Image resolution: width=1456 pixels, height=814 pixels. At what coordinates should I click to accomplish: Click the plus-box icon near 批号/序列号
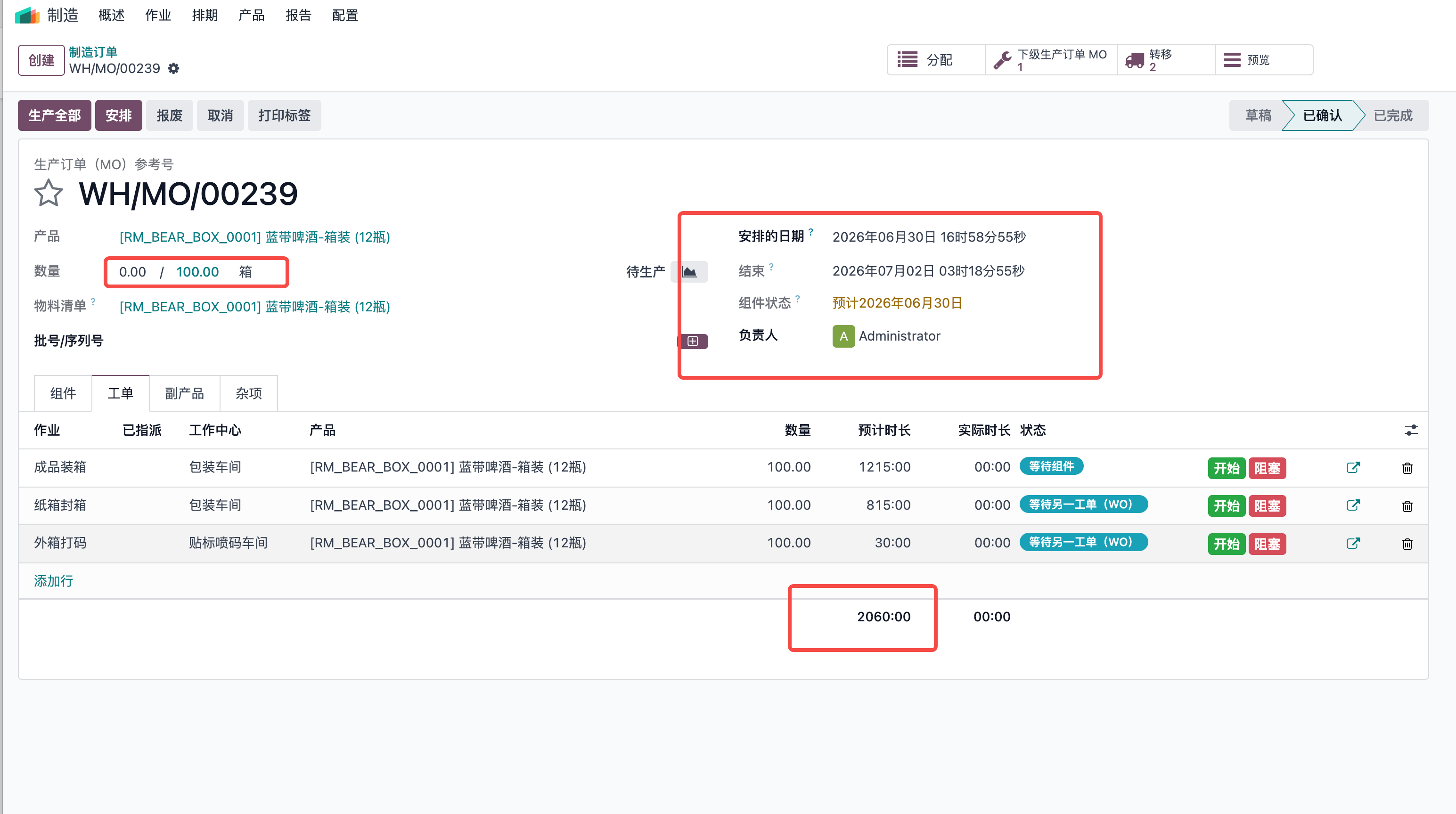(x=693, y=341)
